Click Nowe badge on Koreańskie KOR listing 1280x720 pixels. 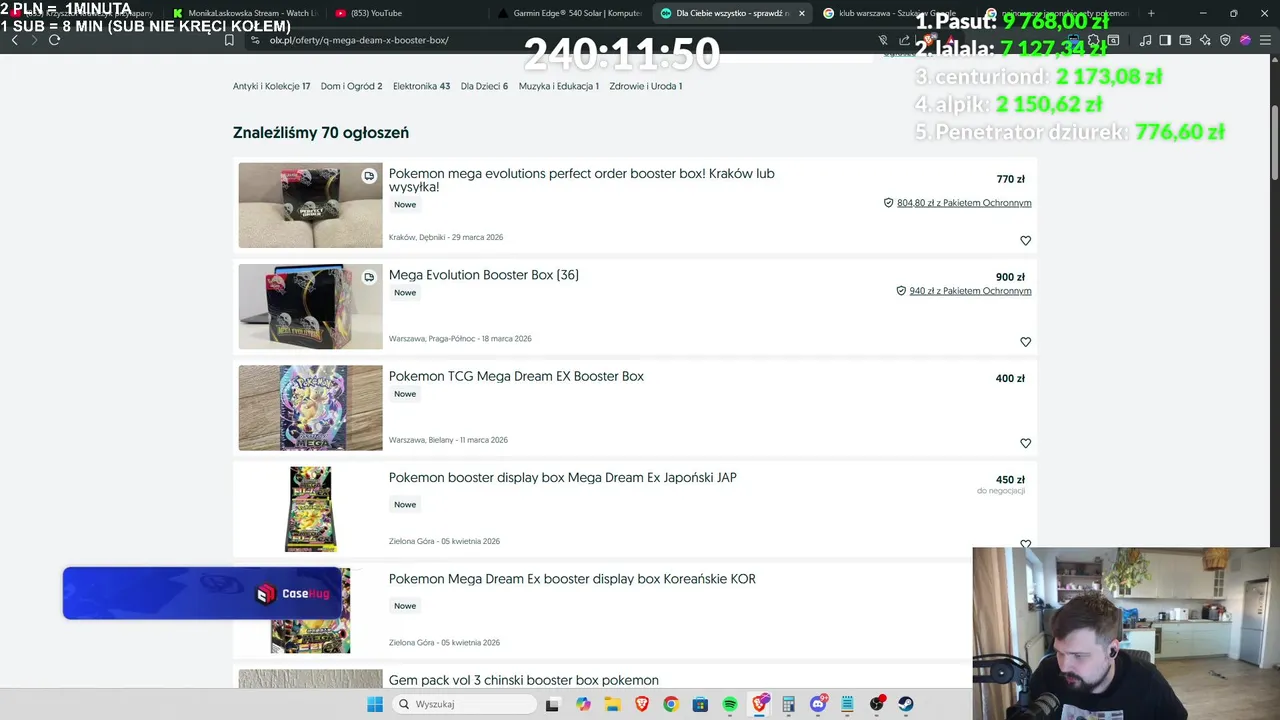tap(405, 606)
